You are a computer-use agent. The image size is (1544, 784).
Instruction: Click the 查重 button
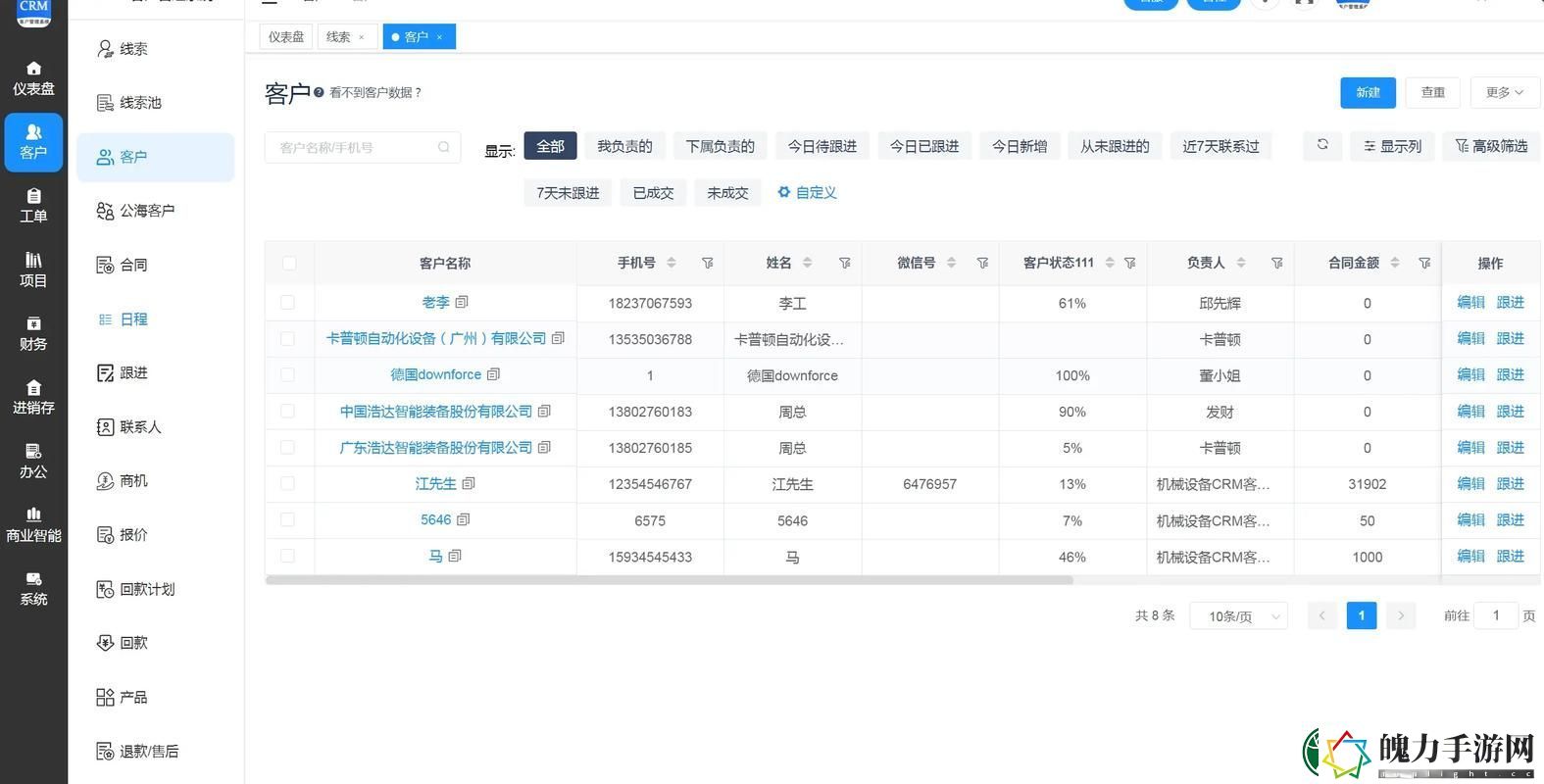(x=1433, y=92)
